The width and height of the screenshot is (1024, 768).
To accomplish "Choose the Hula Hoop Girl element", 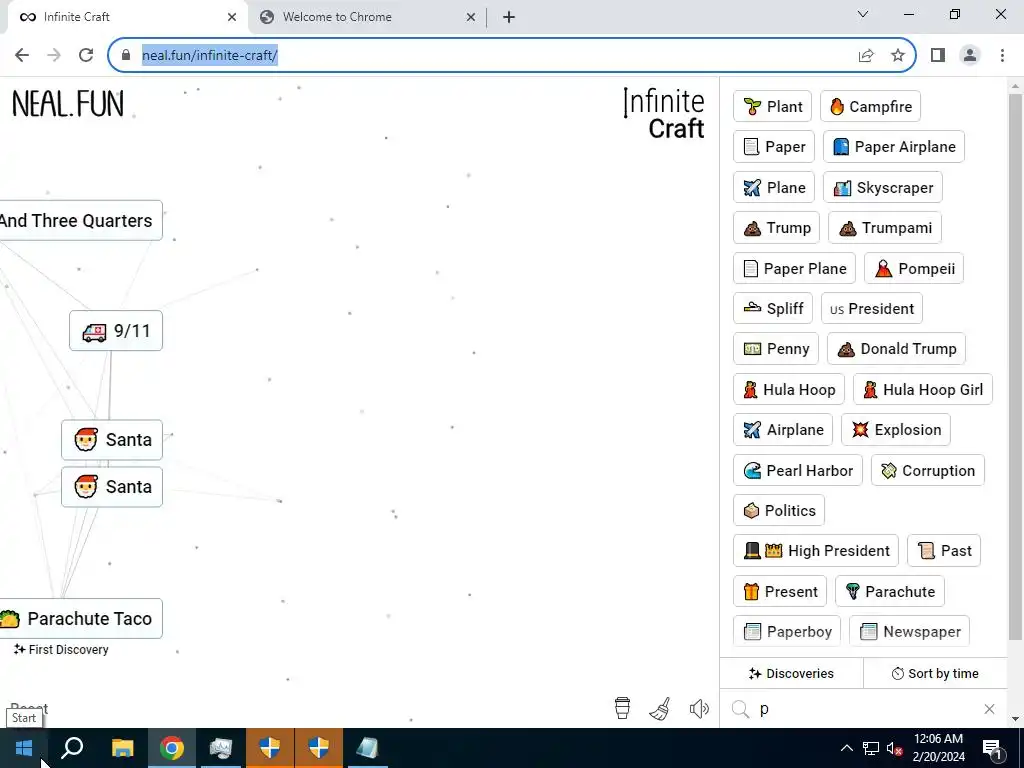I will click(x=923, y=389).
